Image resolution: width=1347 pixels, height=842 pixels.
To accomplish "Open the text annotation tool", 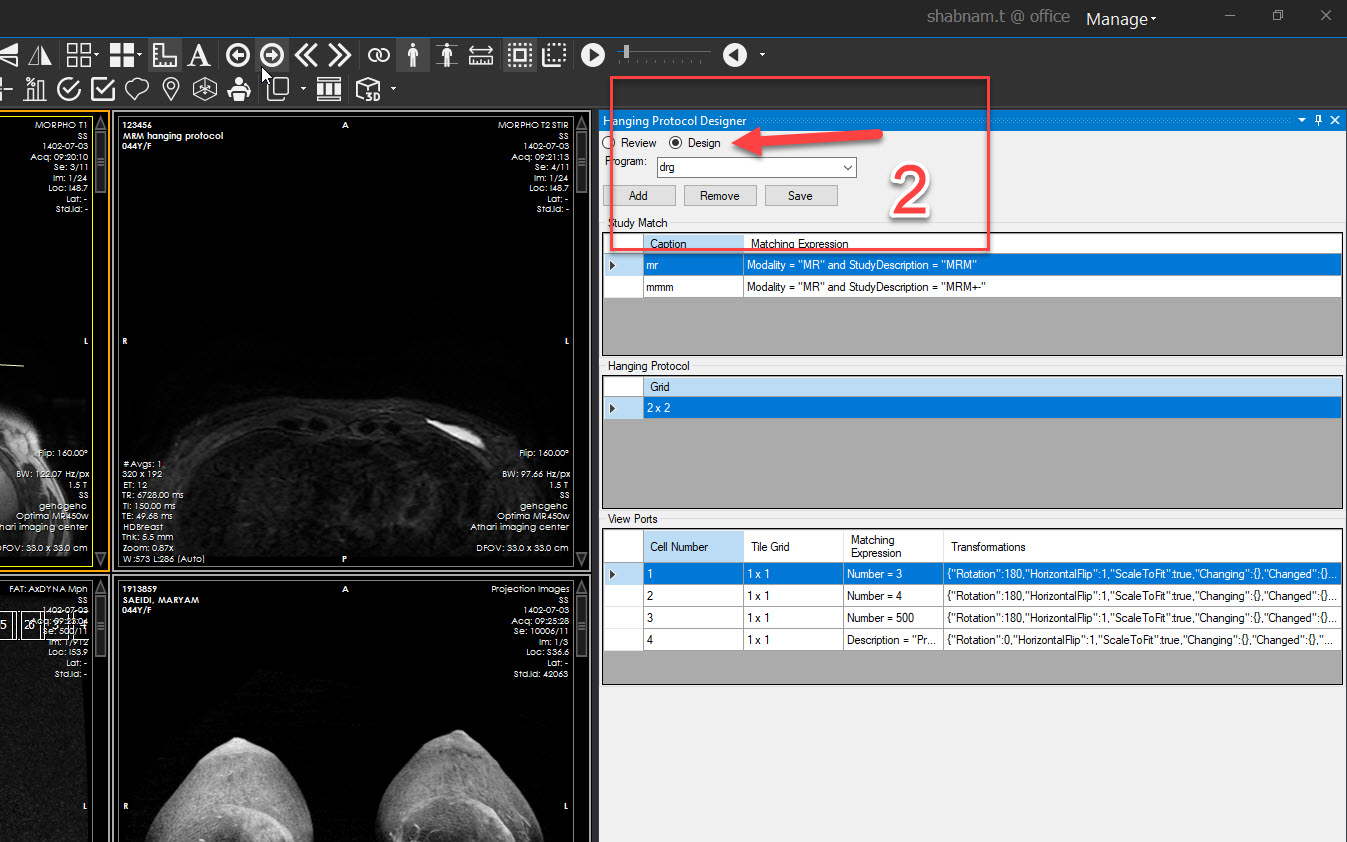I will tap(199, 55).
